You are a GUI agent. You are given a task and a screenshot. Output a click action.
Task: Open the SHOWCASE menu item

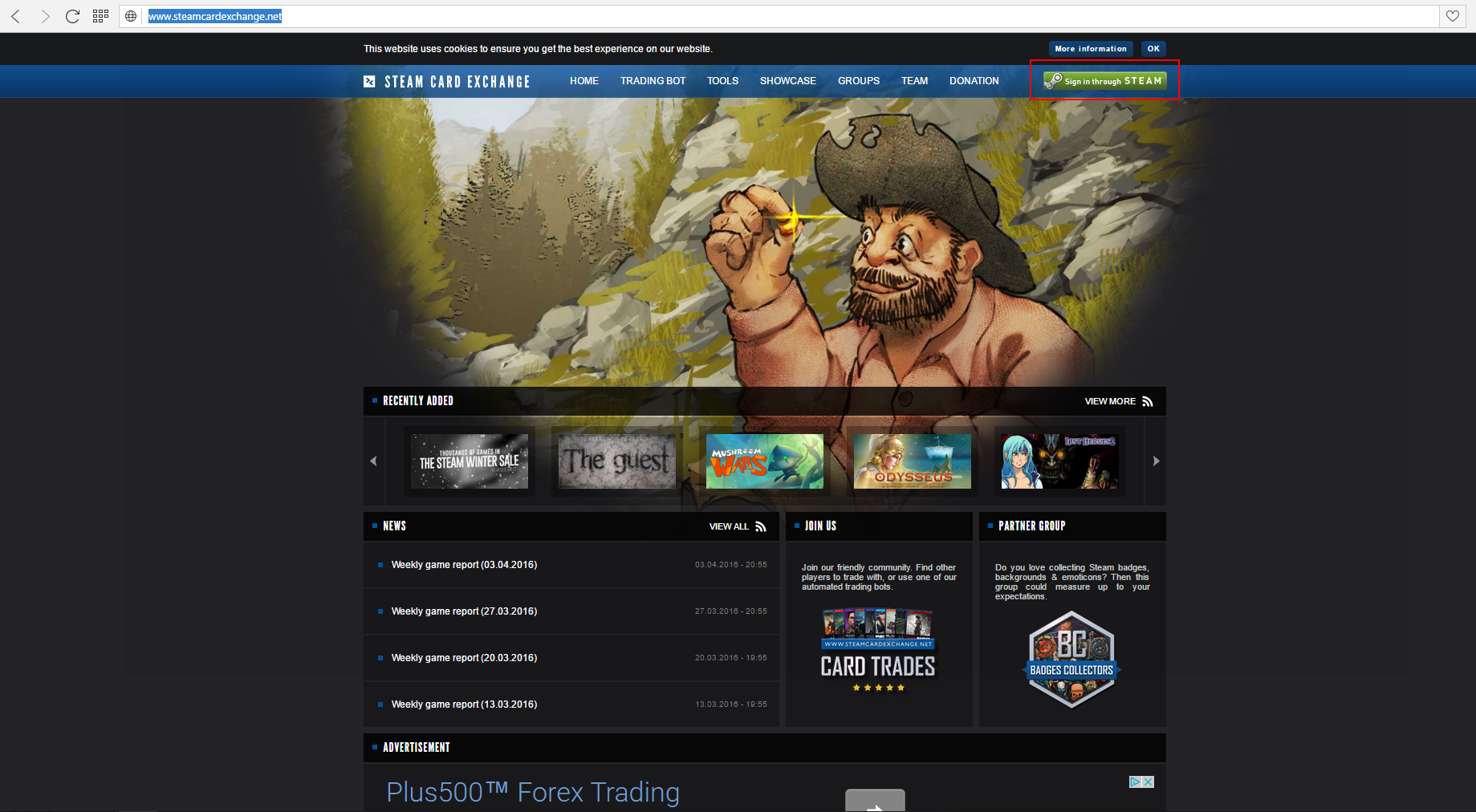click(788, 81)
